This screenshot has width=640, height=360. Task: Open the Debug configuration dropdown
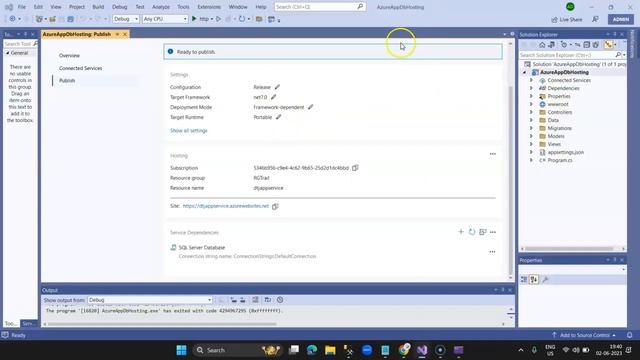126,19
